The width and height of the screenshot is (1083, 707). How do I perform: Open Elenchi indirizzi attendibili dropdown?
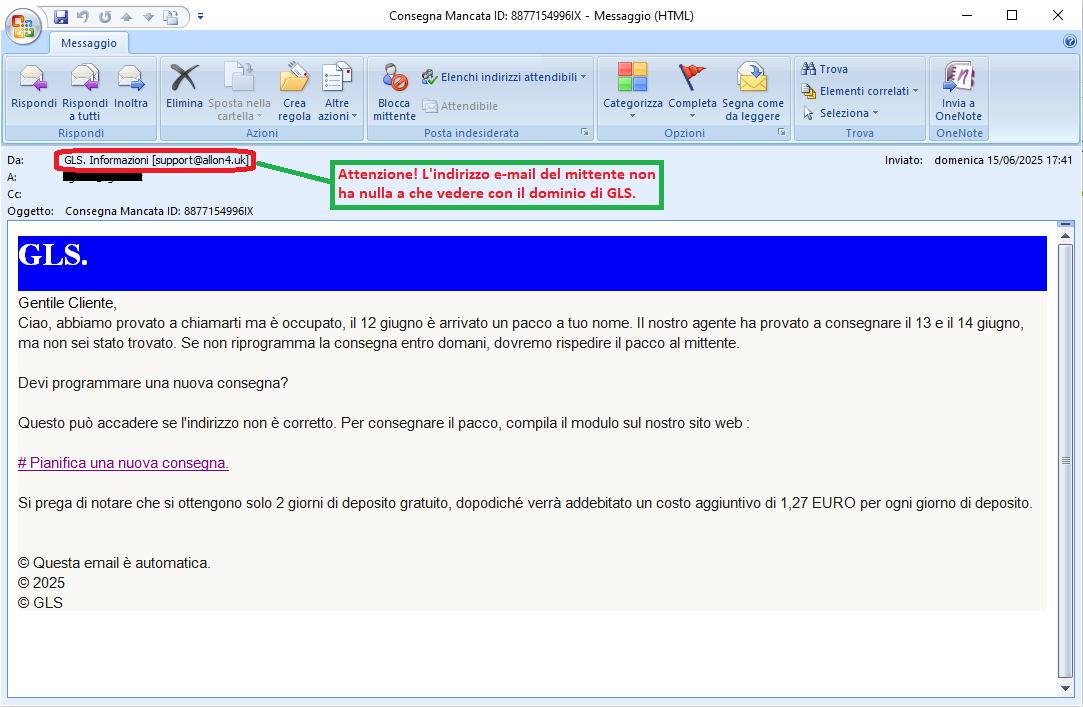click(504, 77)
